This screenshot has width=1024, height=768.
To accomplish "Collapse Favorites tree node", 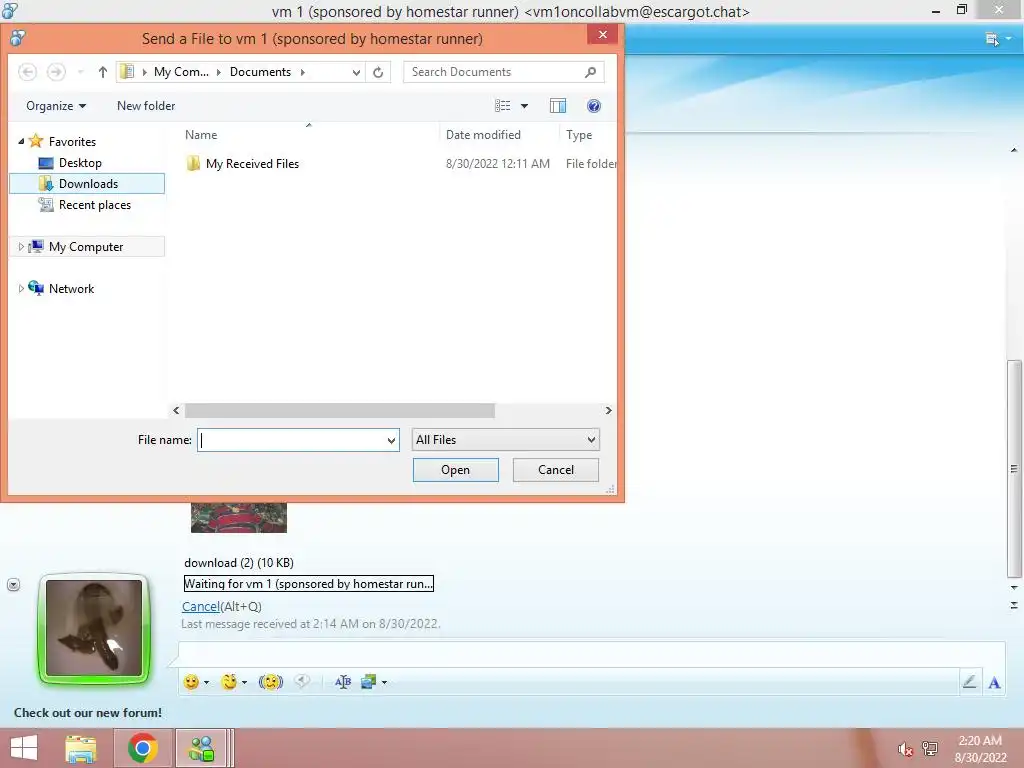I will [21, 141].
